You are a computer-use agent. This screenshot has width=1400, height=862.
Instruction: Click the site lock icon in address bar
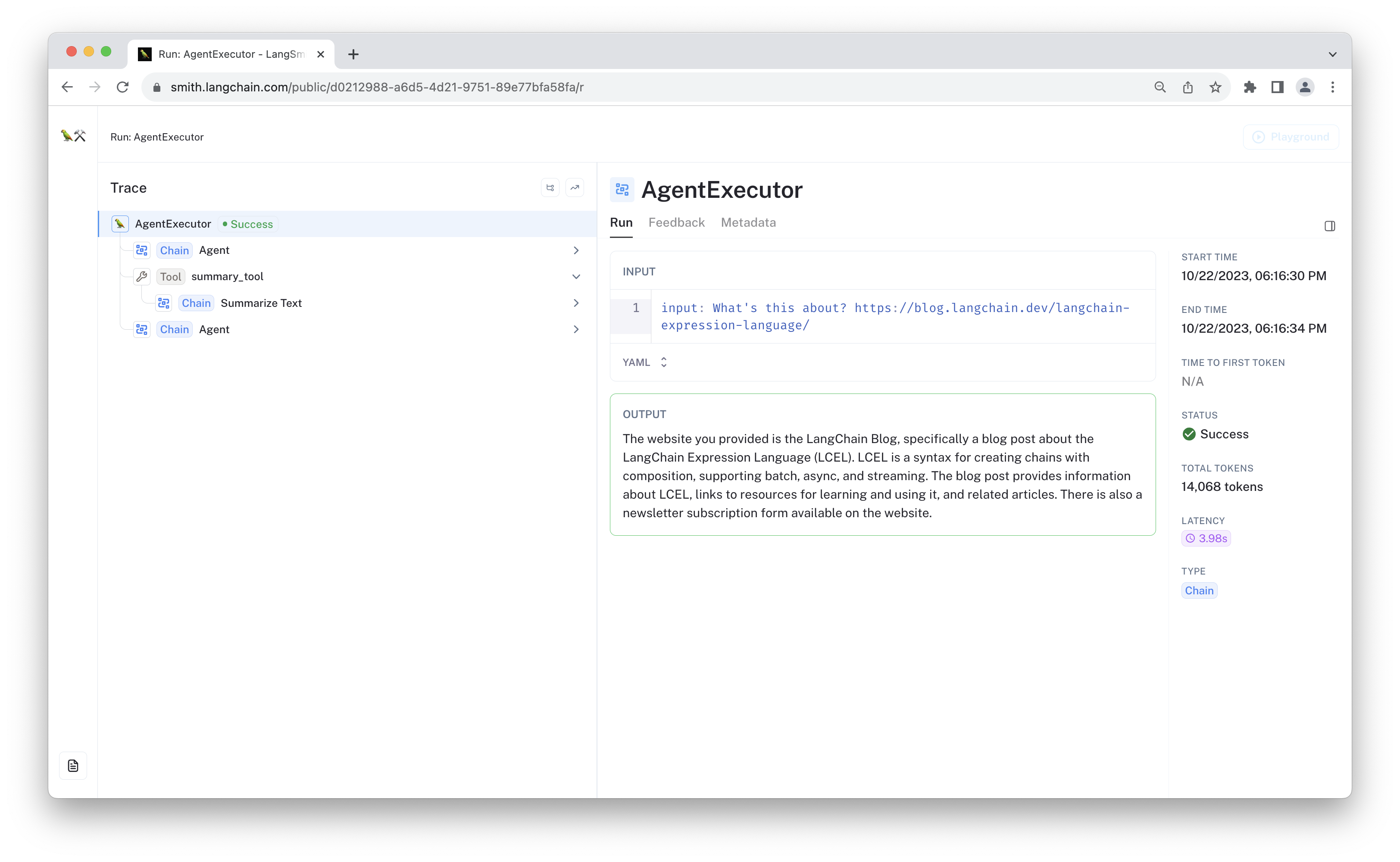[x=157, y=87]
